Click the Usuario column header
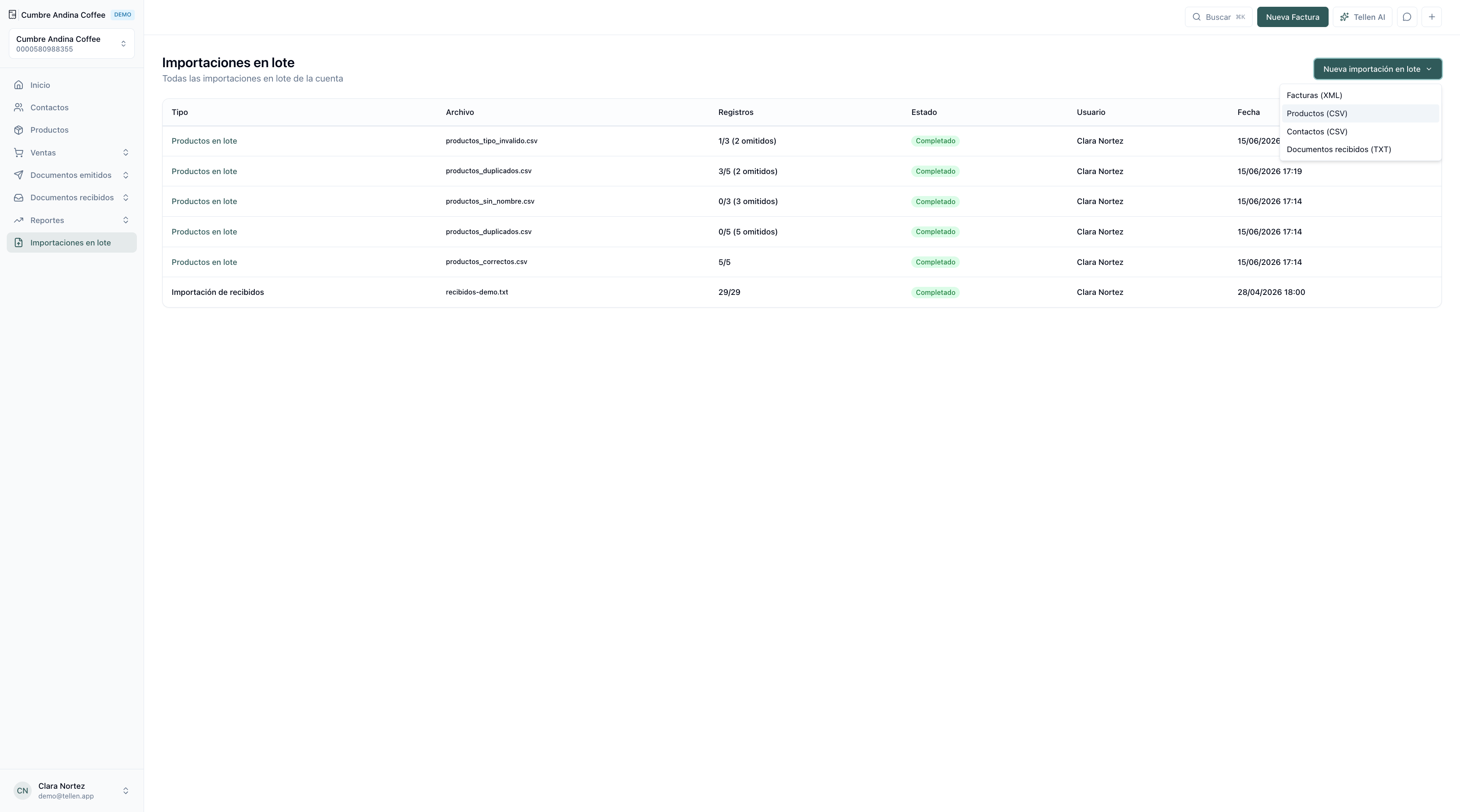The image size is (1460, 812). coord(1091,112)
